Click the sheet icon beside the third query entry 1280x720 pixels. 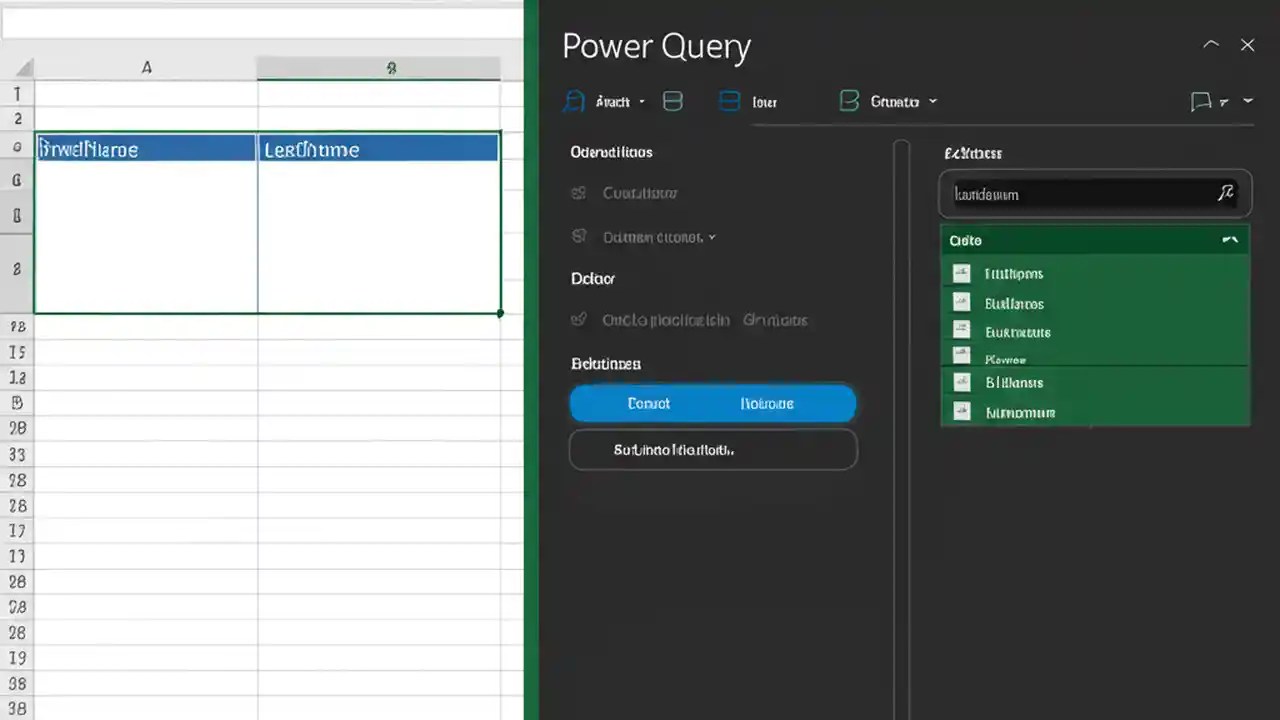click(961, 332)
